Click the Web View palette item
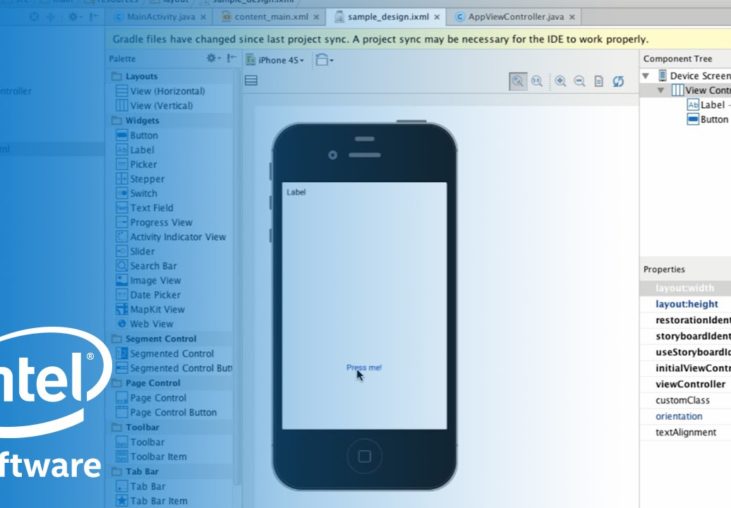731x508 pixels. pyautogui.click(x=150, y=324)
